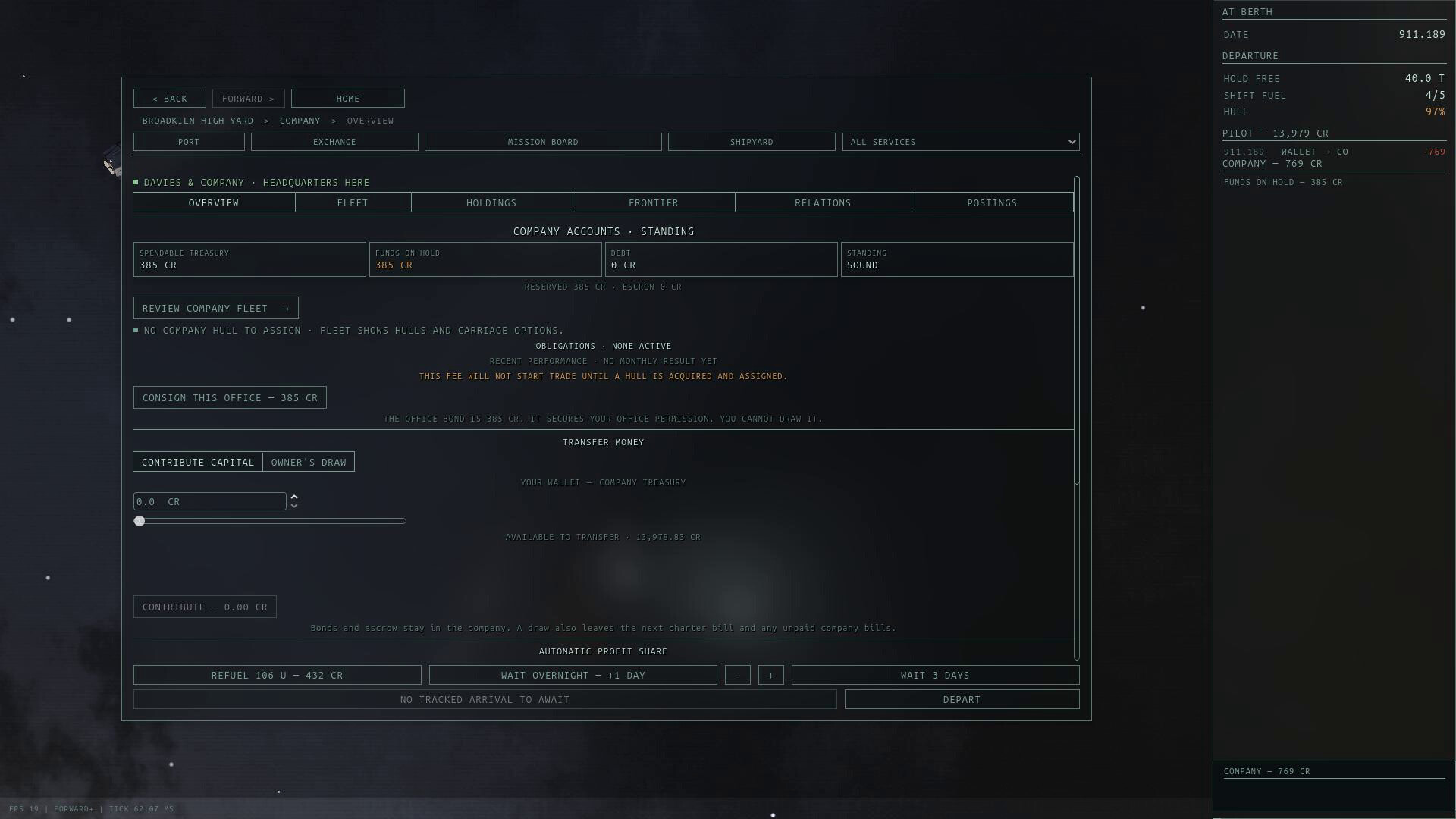Expand the All Services dropdown
The image size is (1456, 819).
(x=960, y=142)
